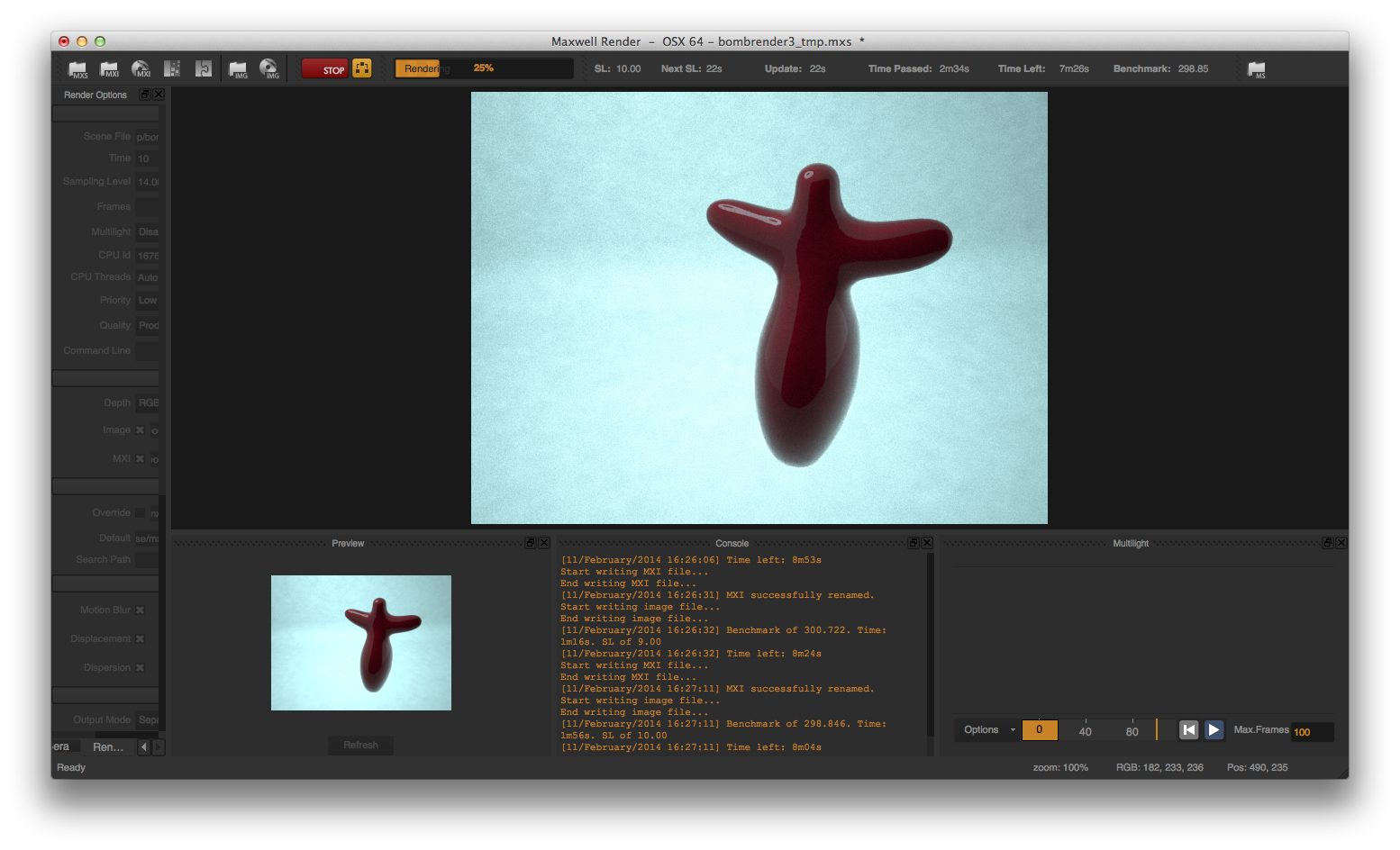Jump to first frame in Multilight
Screen dimensions: 1400x850
click(1189, 730)
